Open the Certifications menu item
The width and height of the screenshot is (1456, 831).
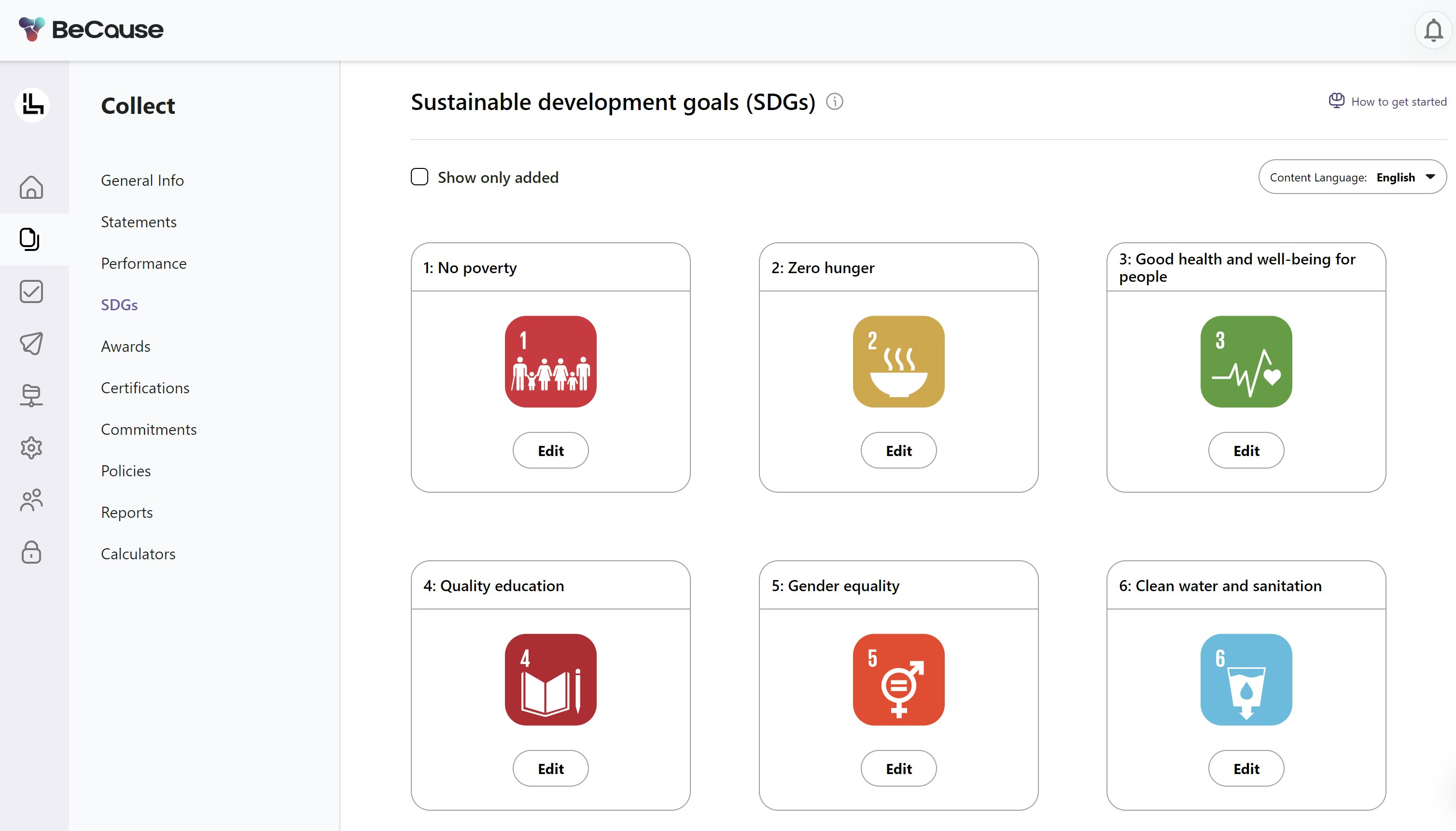145,388
